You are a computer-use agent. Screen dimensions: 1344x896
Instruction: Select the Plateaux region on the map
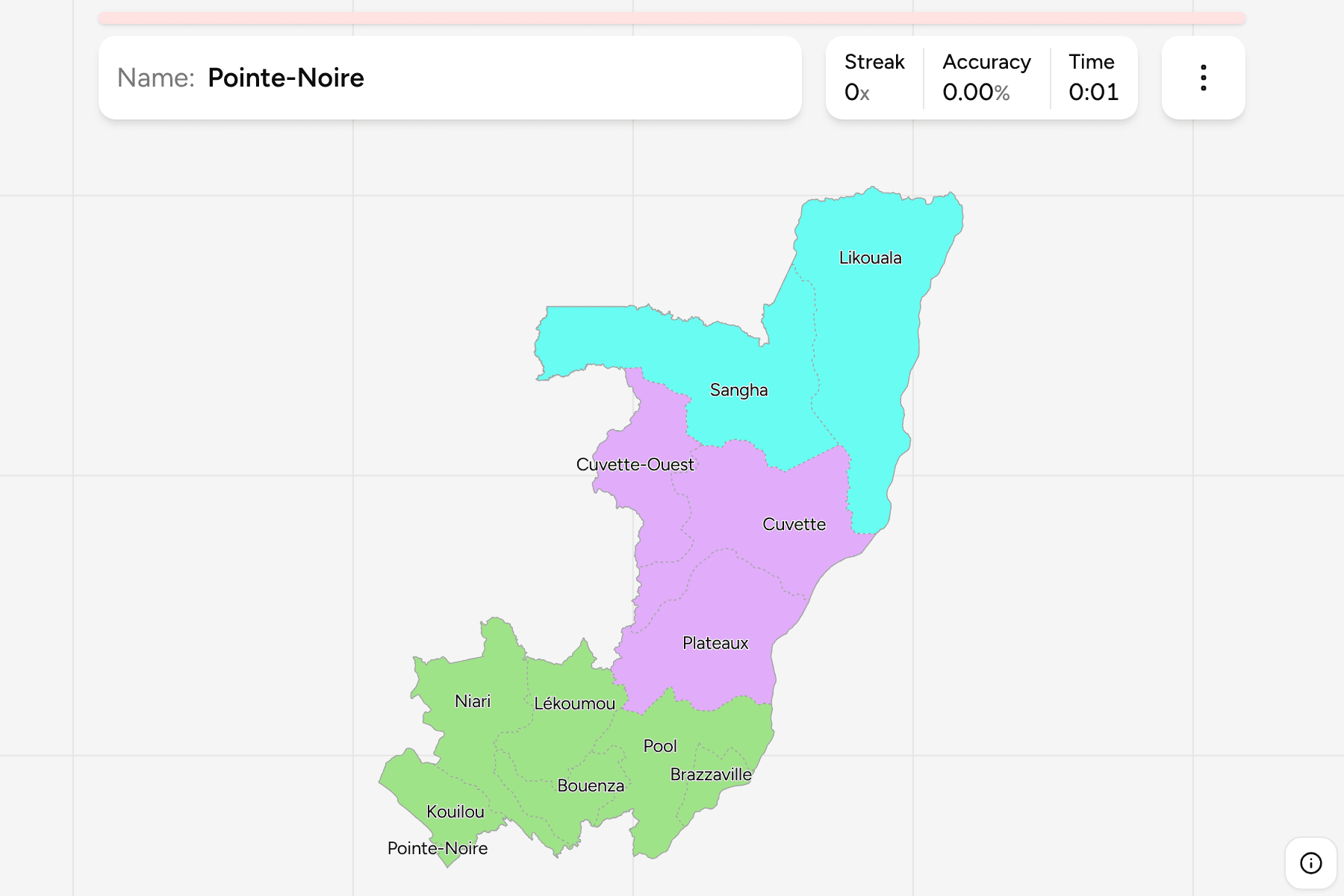[x=715, y=643]
